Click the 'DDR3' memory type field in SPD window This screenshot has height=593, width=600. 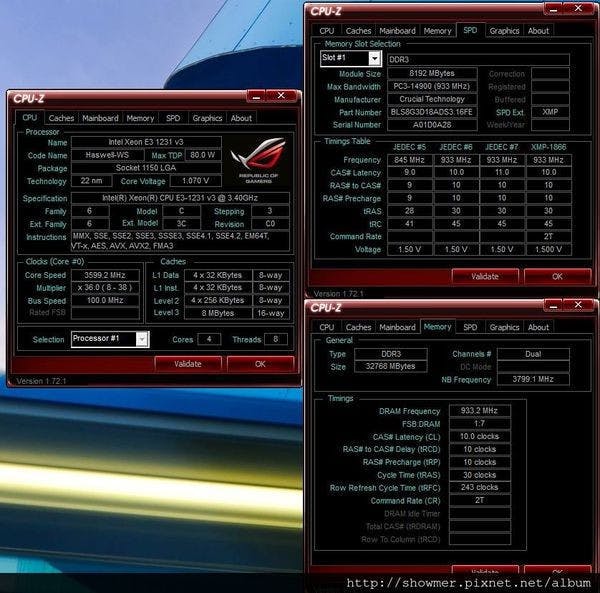pyautogui.click(x=478, y=59)
